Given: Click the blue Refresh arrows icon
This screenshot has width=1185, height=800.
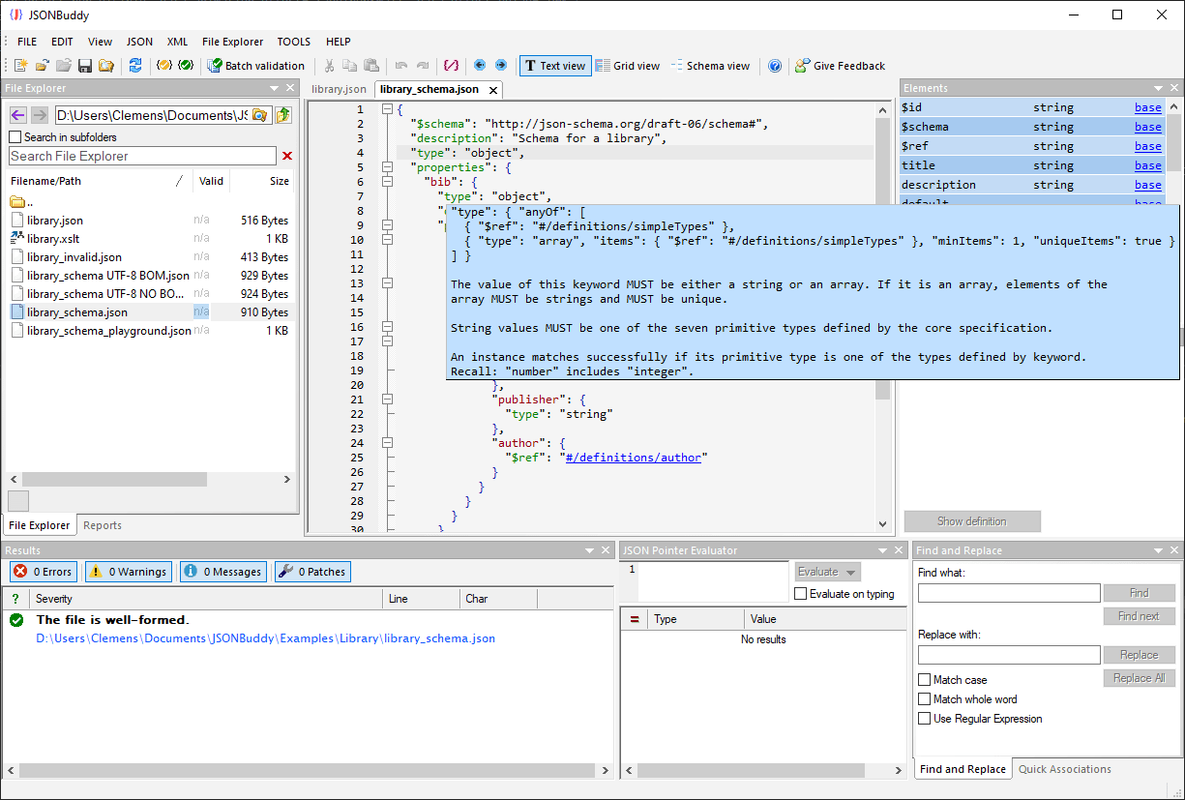Looking at the screenshot, I should tap(135, 66).
